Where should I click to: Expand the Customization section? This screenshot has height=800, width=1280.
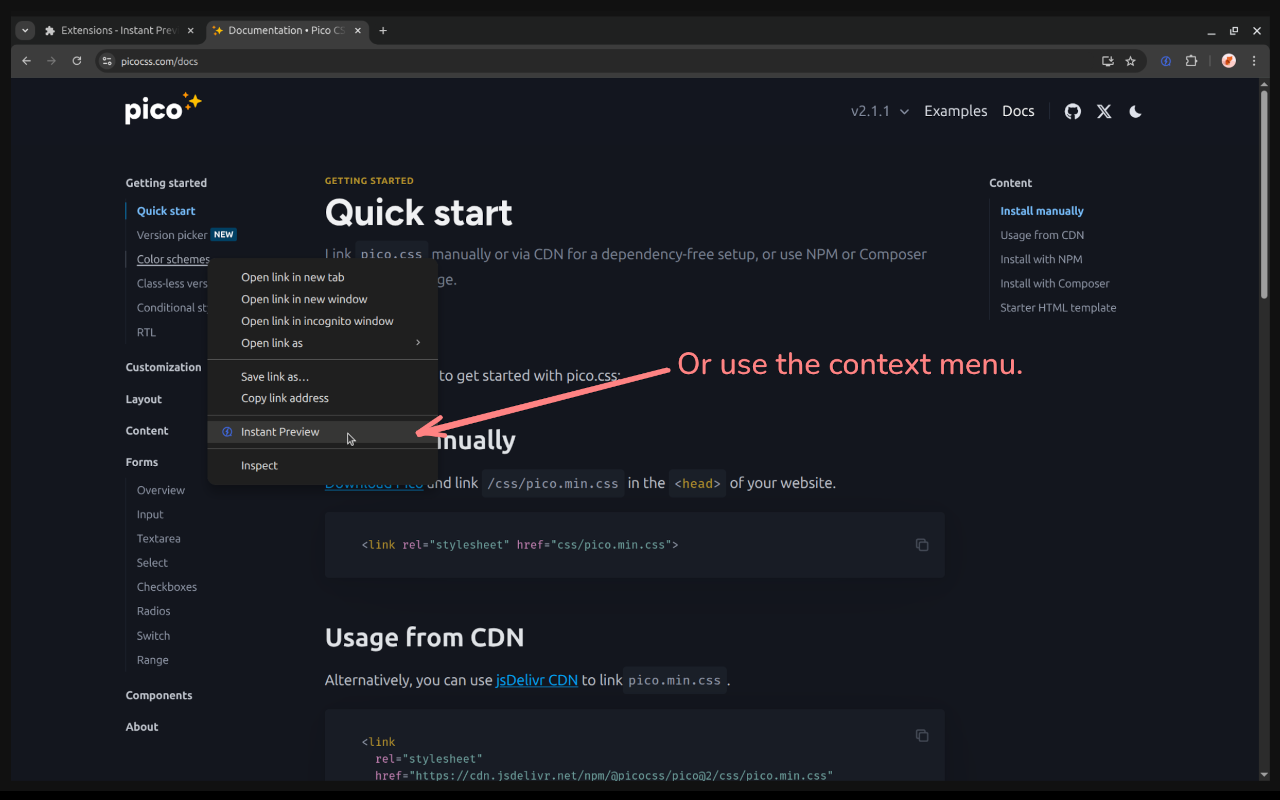coord(163,367)
